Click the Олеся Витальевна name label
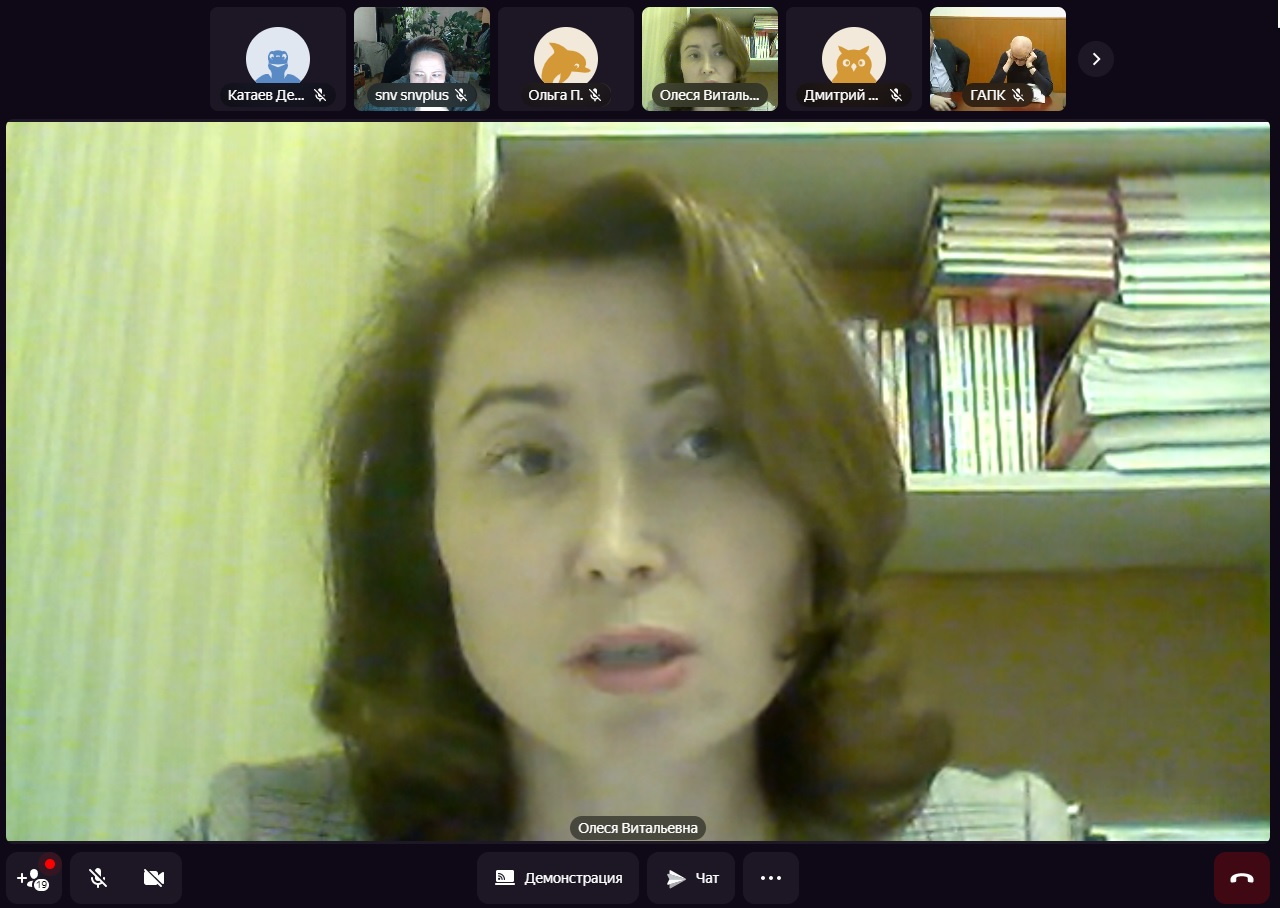Image resolution: width=1280 pixels, height=908 pixels. click(638, 828)
